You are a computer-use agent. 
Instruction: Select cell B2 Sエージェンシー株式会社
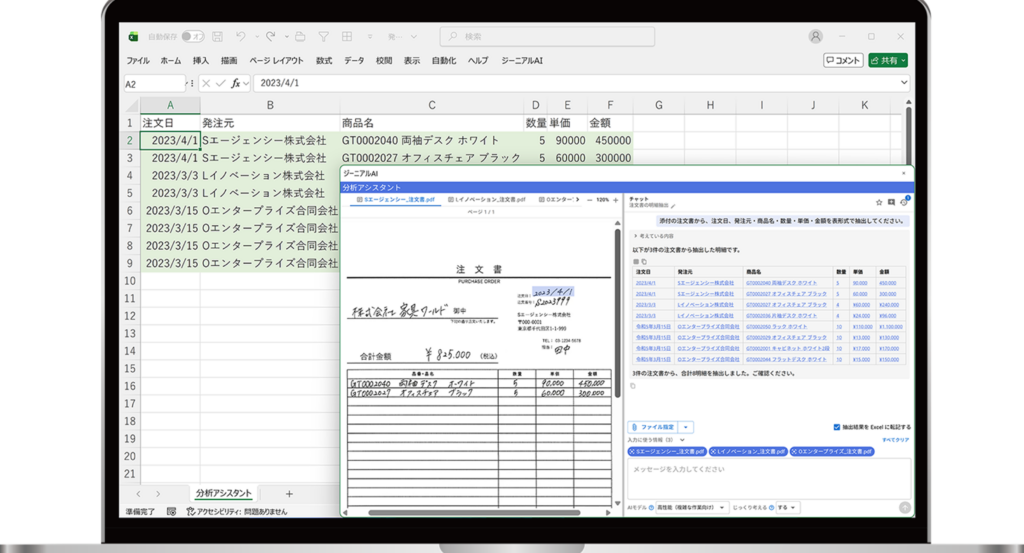(x=270, y=140)
